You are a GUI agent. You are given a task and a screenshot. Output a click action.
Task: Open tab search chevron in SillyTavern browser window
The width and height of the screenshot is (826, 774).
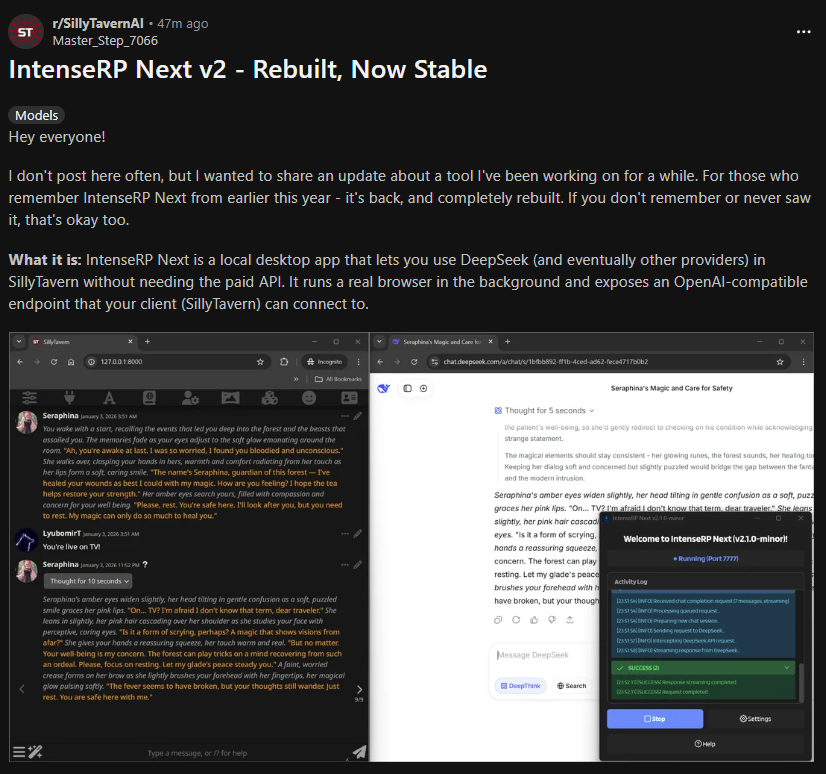pos(19,341)
